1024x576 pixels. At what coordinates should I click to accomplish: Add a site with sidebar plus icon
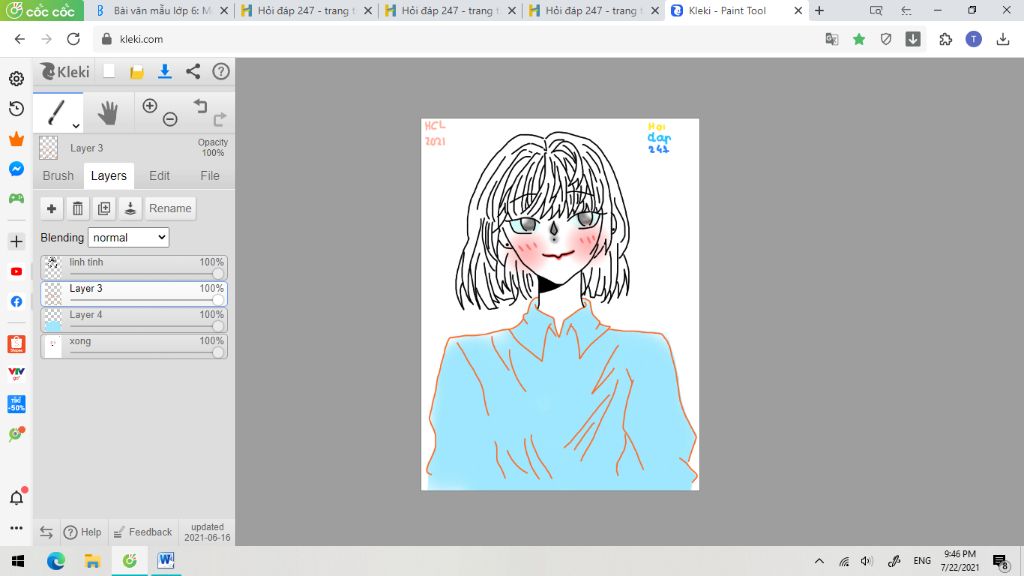coord(16,242)
